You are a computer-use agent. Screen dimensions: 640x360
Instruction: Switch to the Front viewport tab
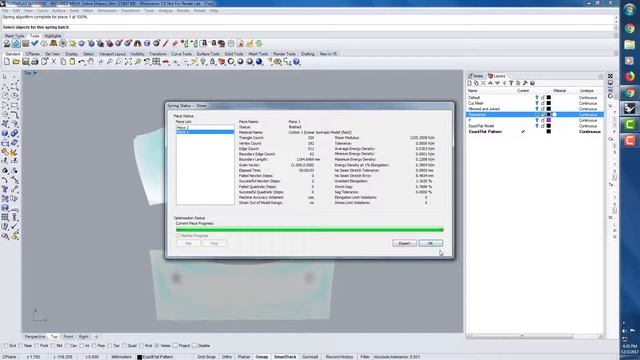pyautogui.click(x=68, y=337)
